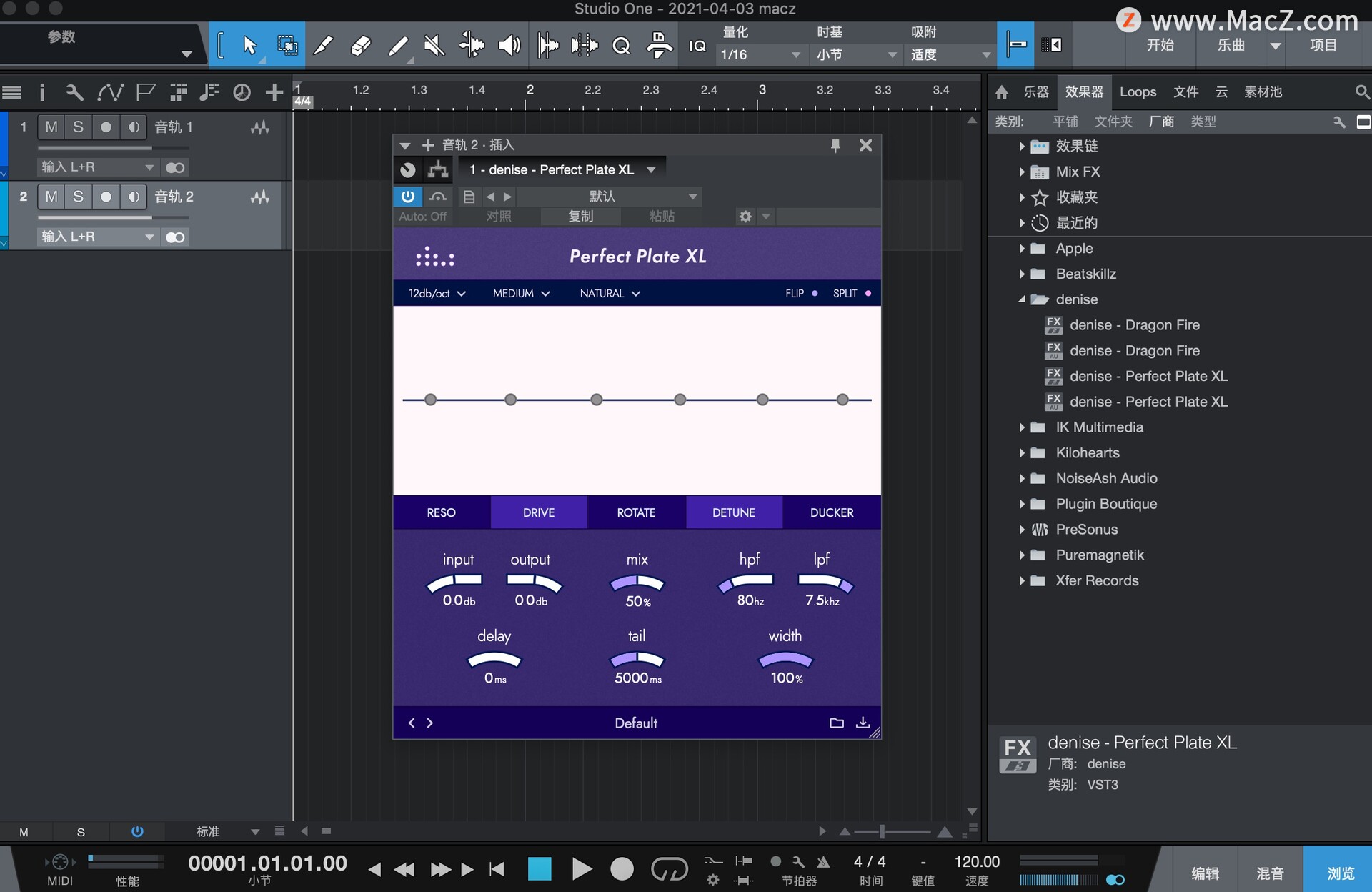Click the width knob at 100%
This screenshot has width=1372, height=892.
click(785, 660)
